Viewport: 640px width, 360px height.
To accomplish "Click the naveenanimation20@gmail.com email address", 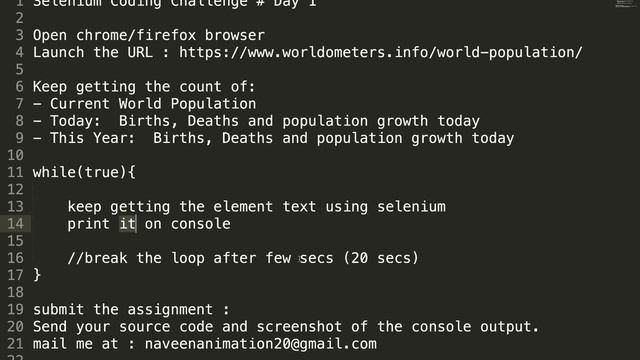I will coord(261,344).
